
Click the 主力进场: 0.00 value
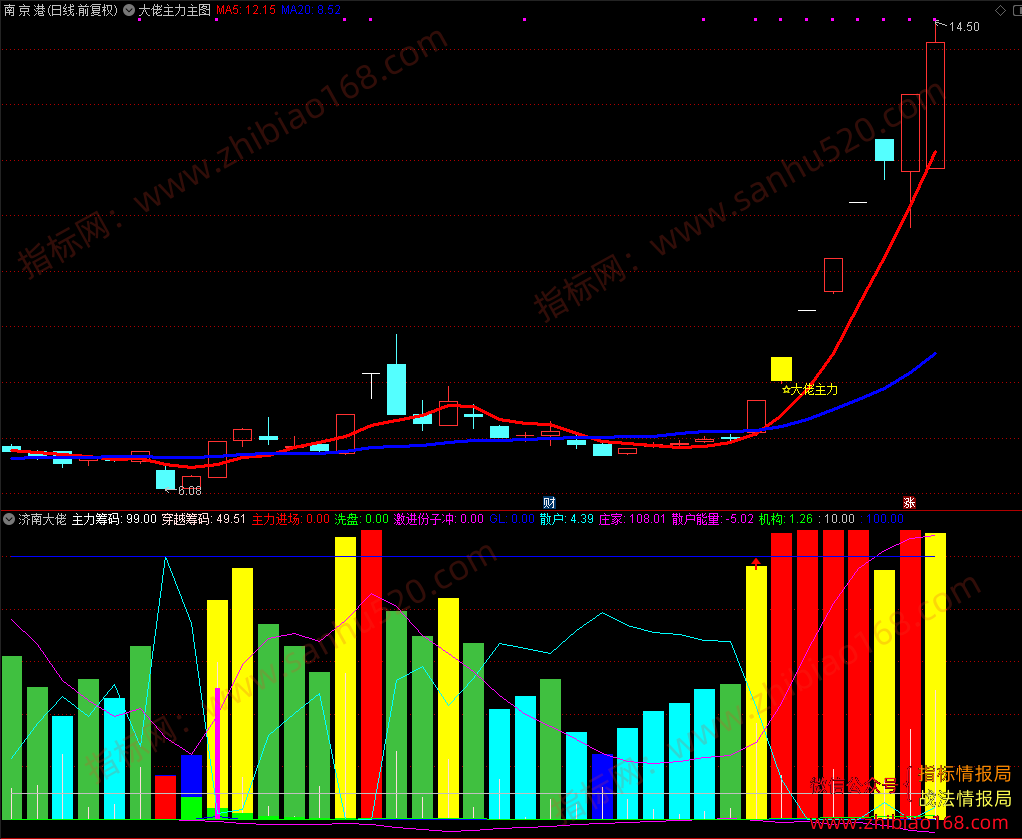coord(291,519)
